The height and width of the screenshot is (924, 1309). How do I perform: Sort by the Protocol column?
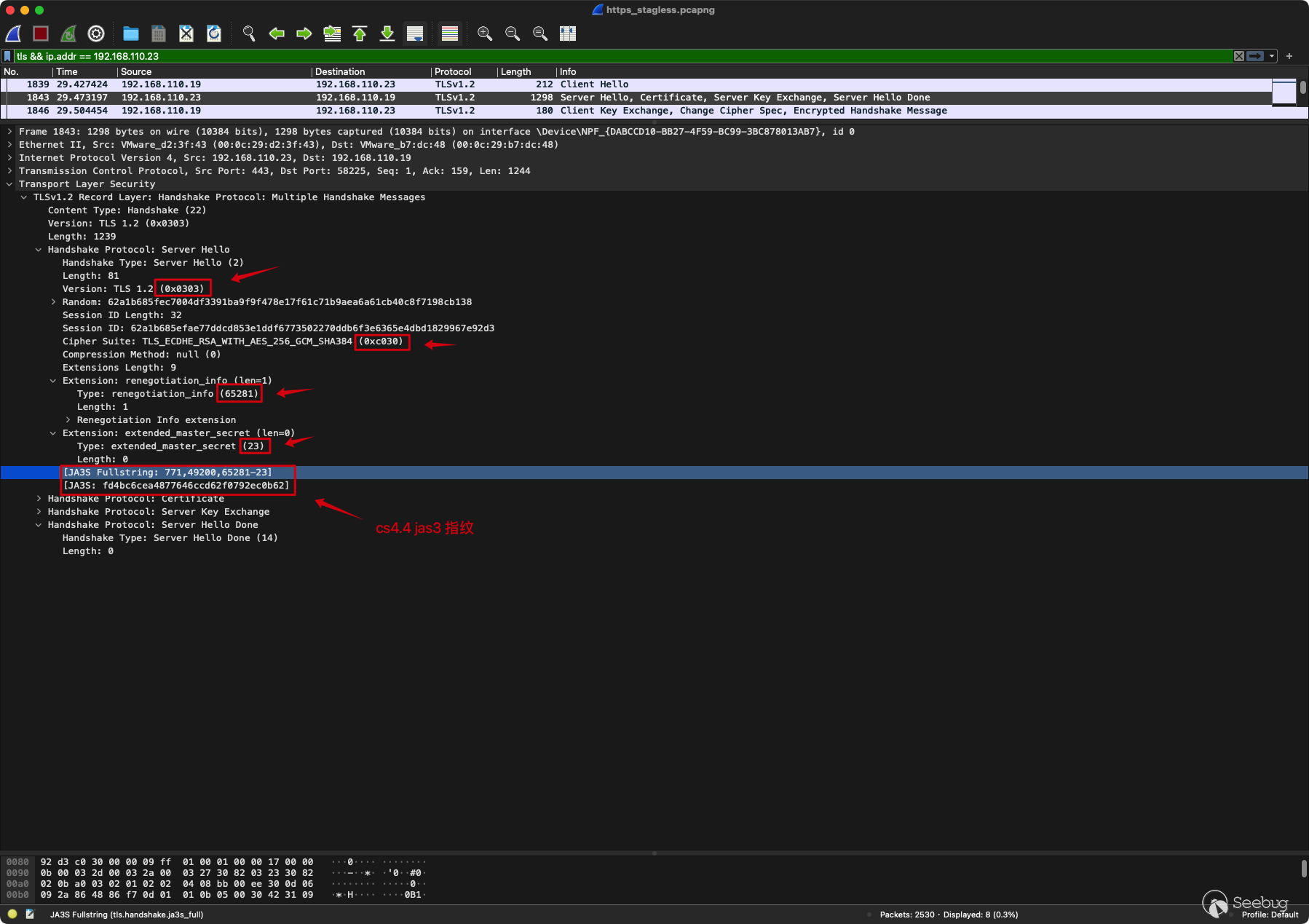tap(464, 71)
